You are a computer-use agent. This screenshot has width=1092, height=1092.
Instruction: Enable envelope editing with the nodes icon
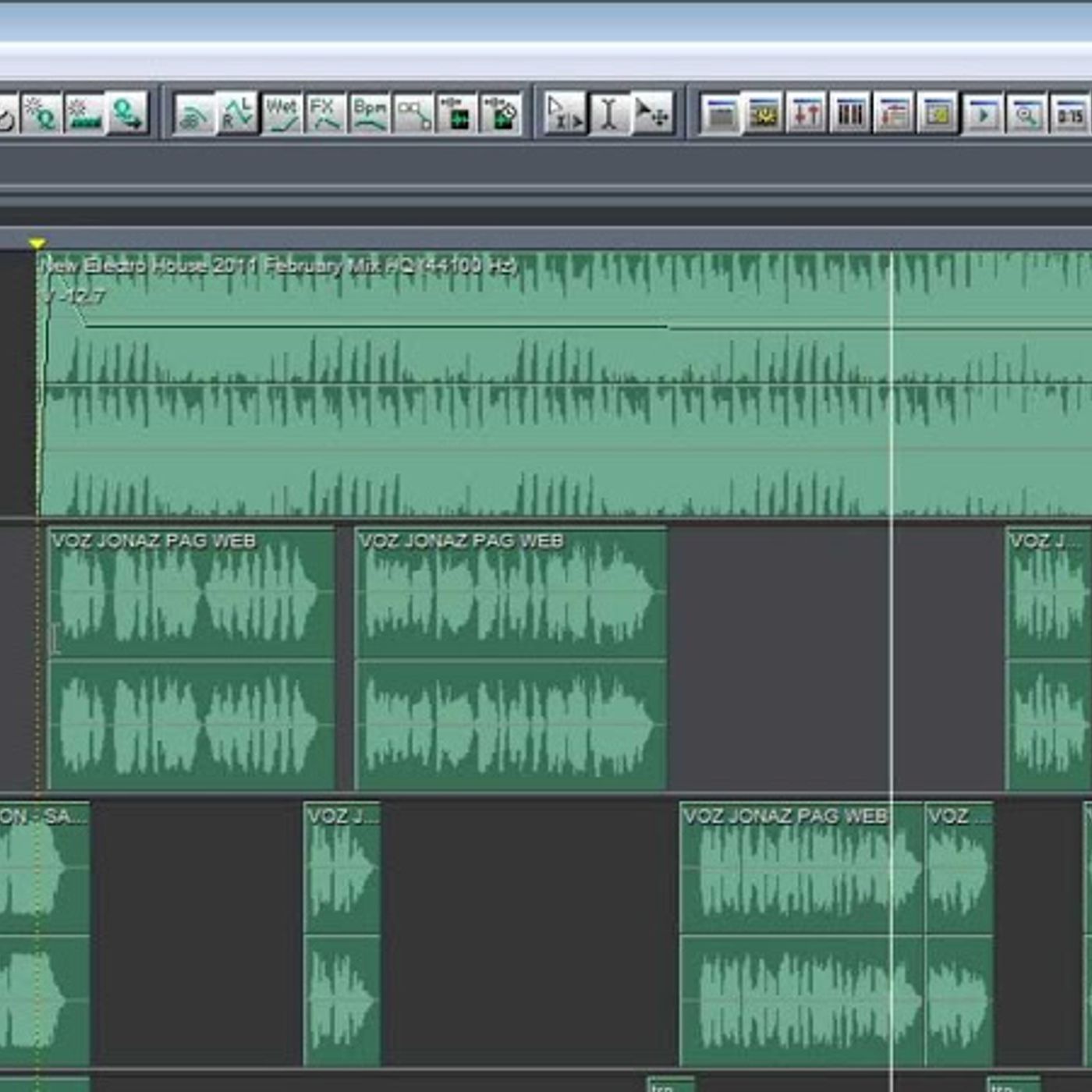413,115
